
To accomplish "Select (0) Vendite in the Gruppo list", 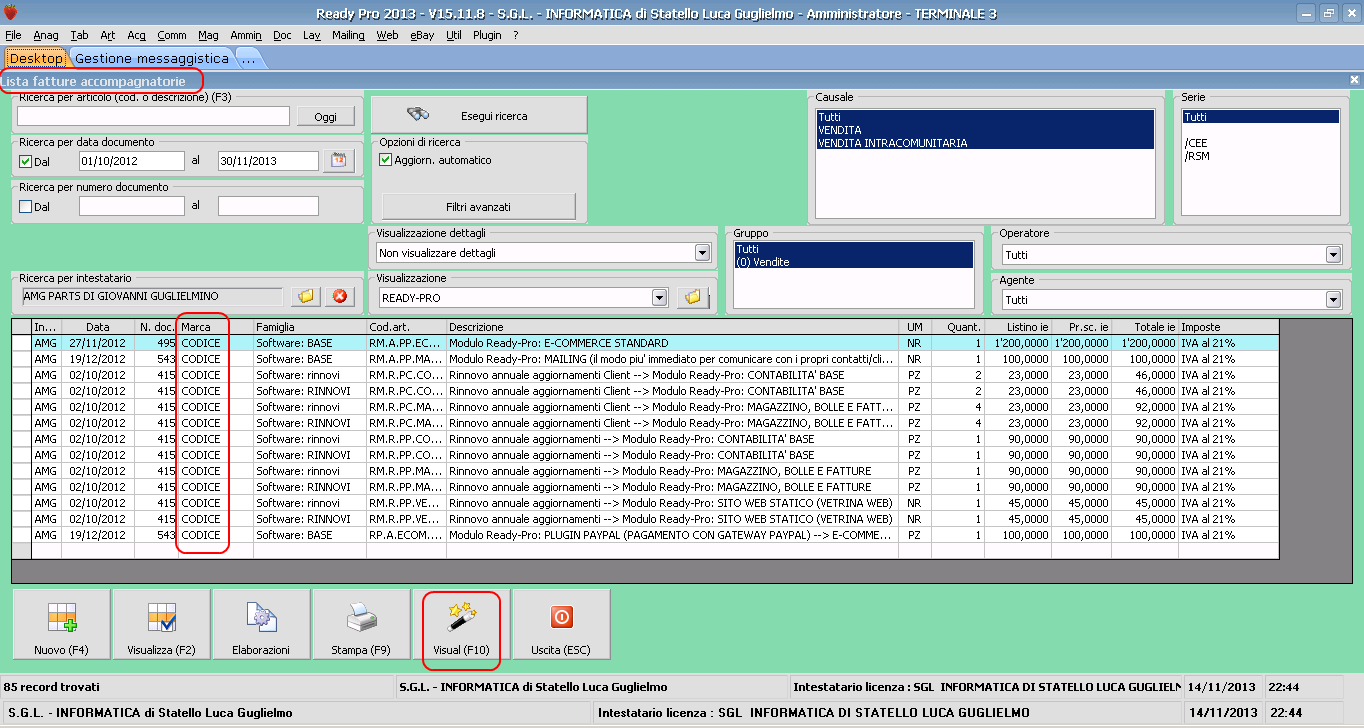I will [x=853, y=261].
